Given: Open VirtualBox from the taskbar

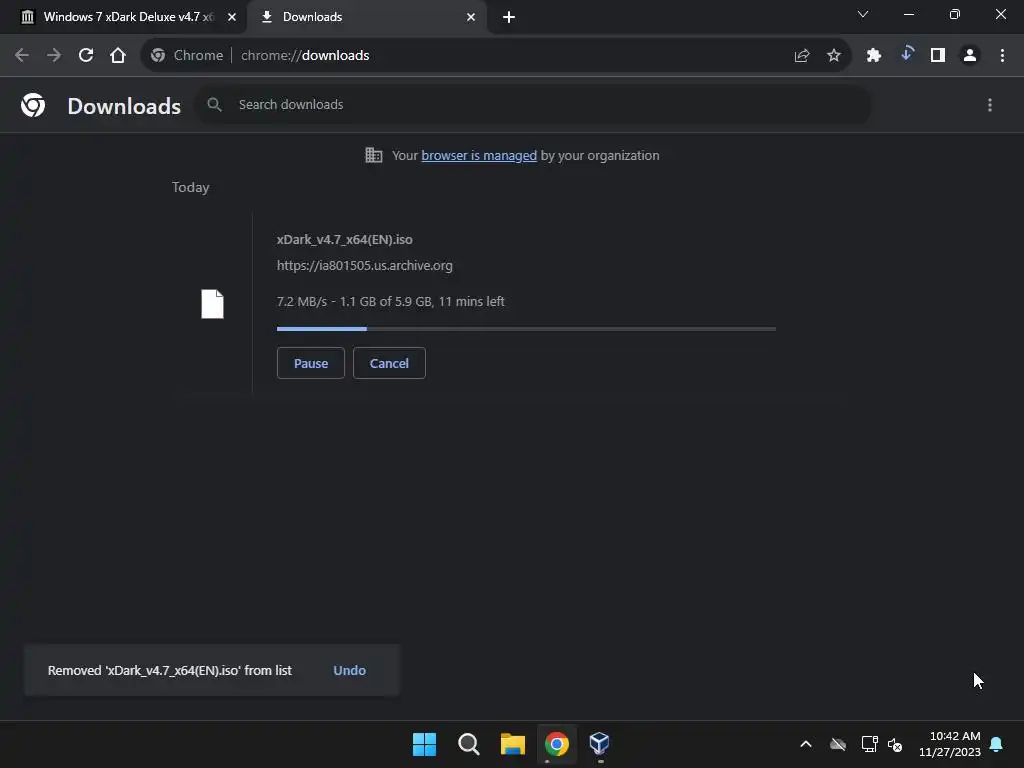Looking at the screenshot, I should tap(600, 744).
